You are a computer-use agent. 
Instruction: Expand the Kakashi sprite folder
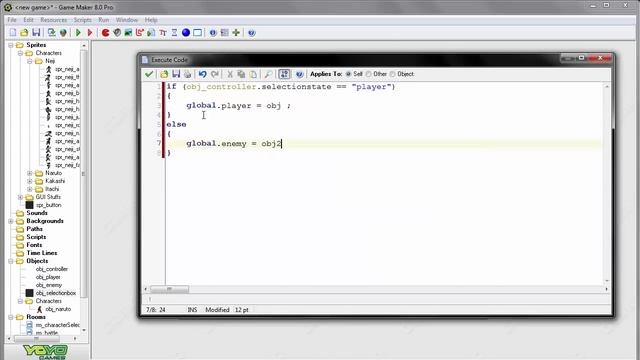click(x=29, y=181)
